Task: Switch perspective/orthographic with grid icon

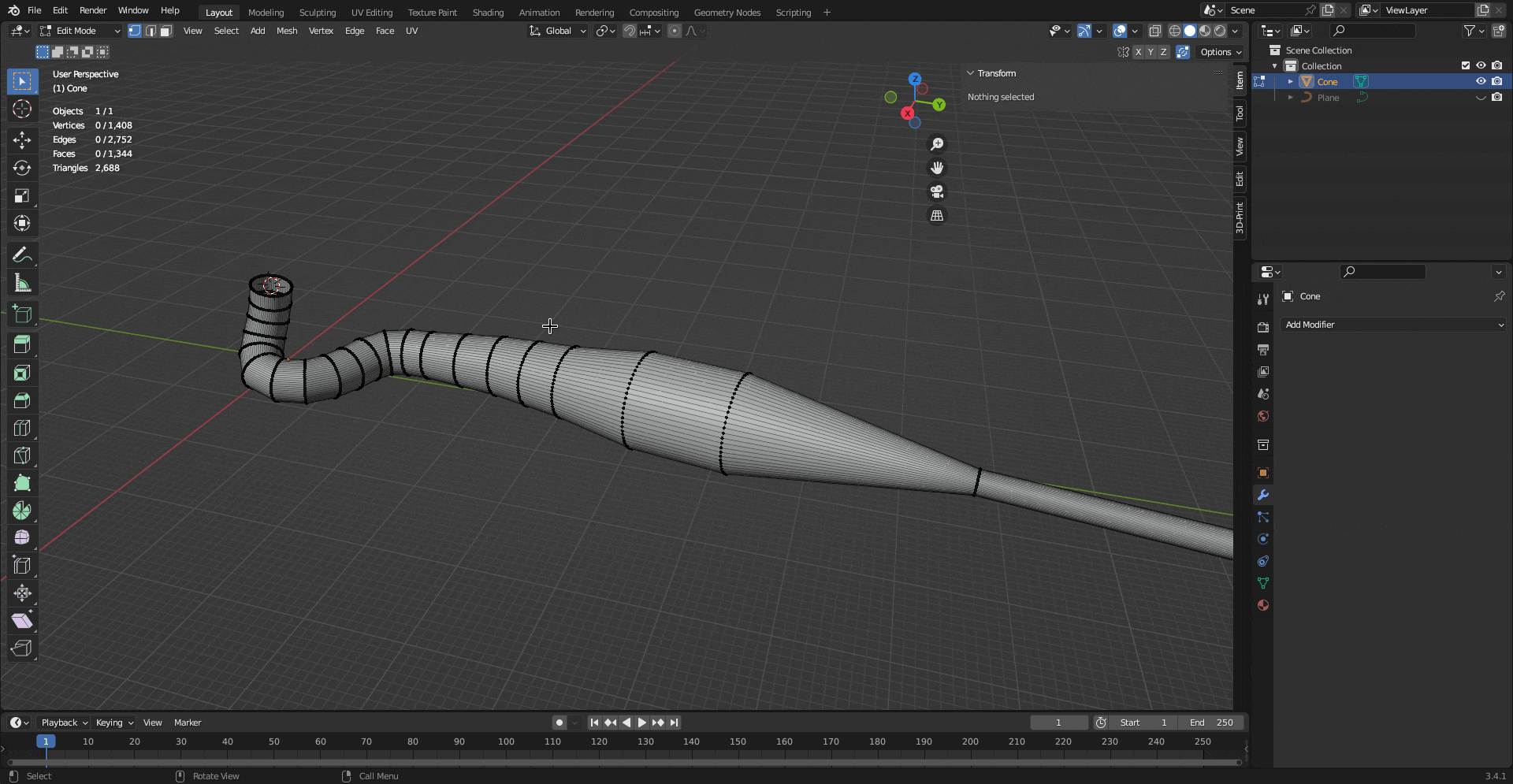Action: click(937, 215)
